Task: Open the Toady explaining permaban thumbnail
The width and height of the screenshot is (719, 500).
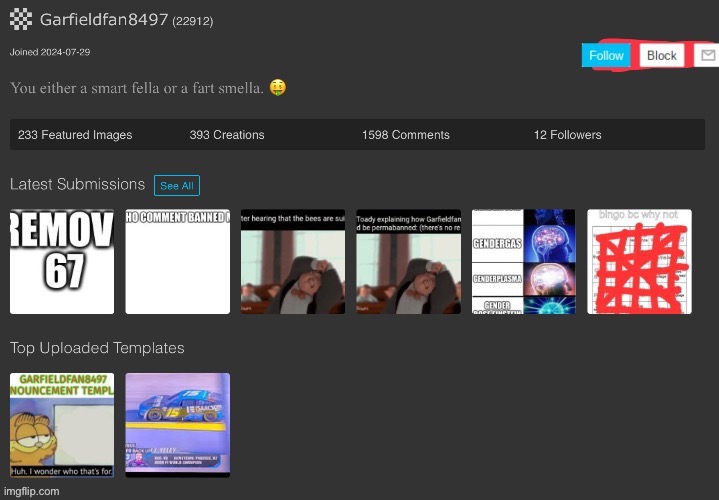Action: (x=408, y=261)
